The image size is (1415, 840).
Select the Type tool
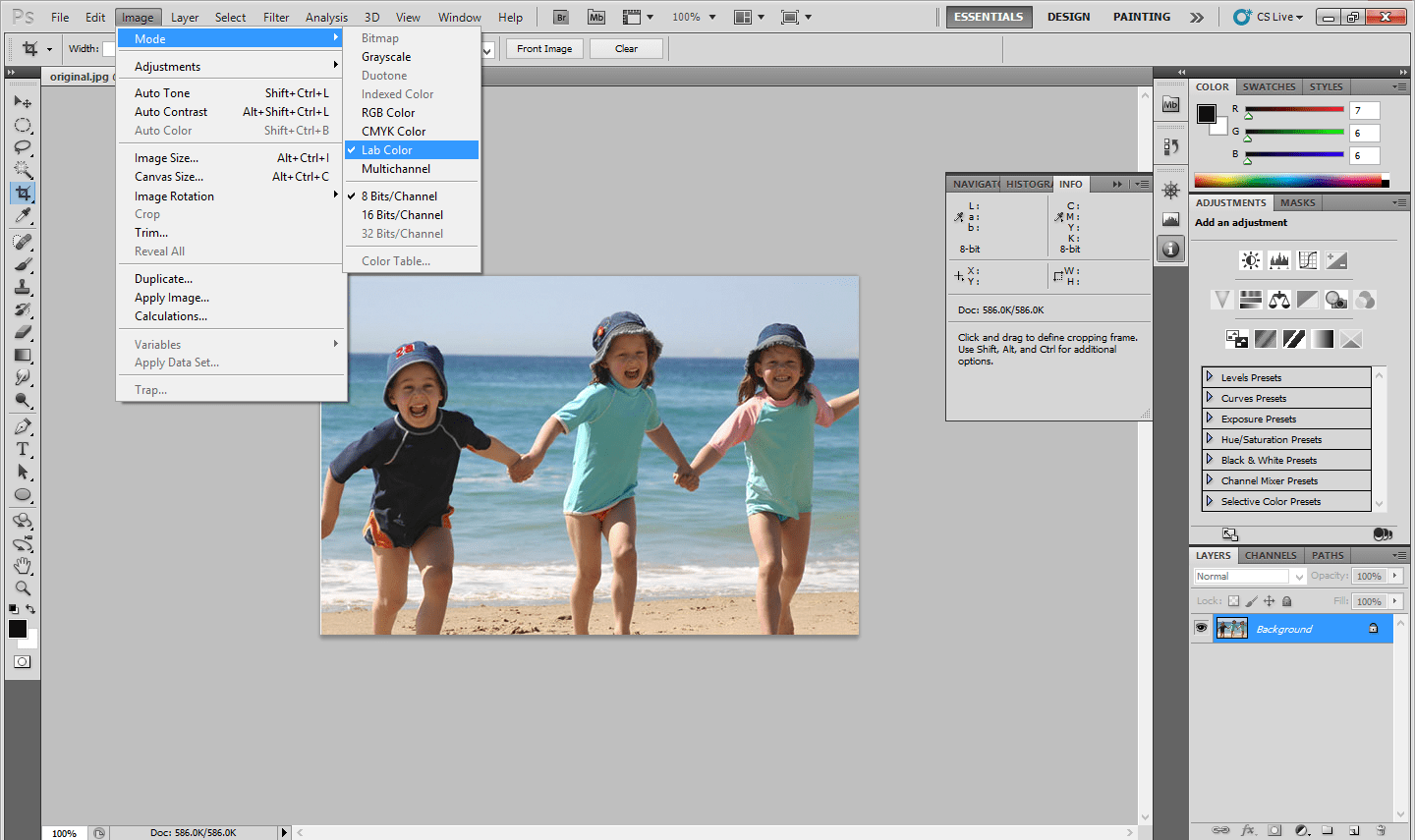[x=22, y=449]
